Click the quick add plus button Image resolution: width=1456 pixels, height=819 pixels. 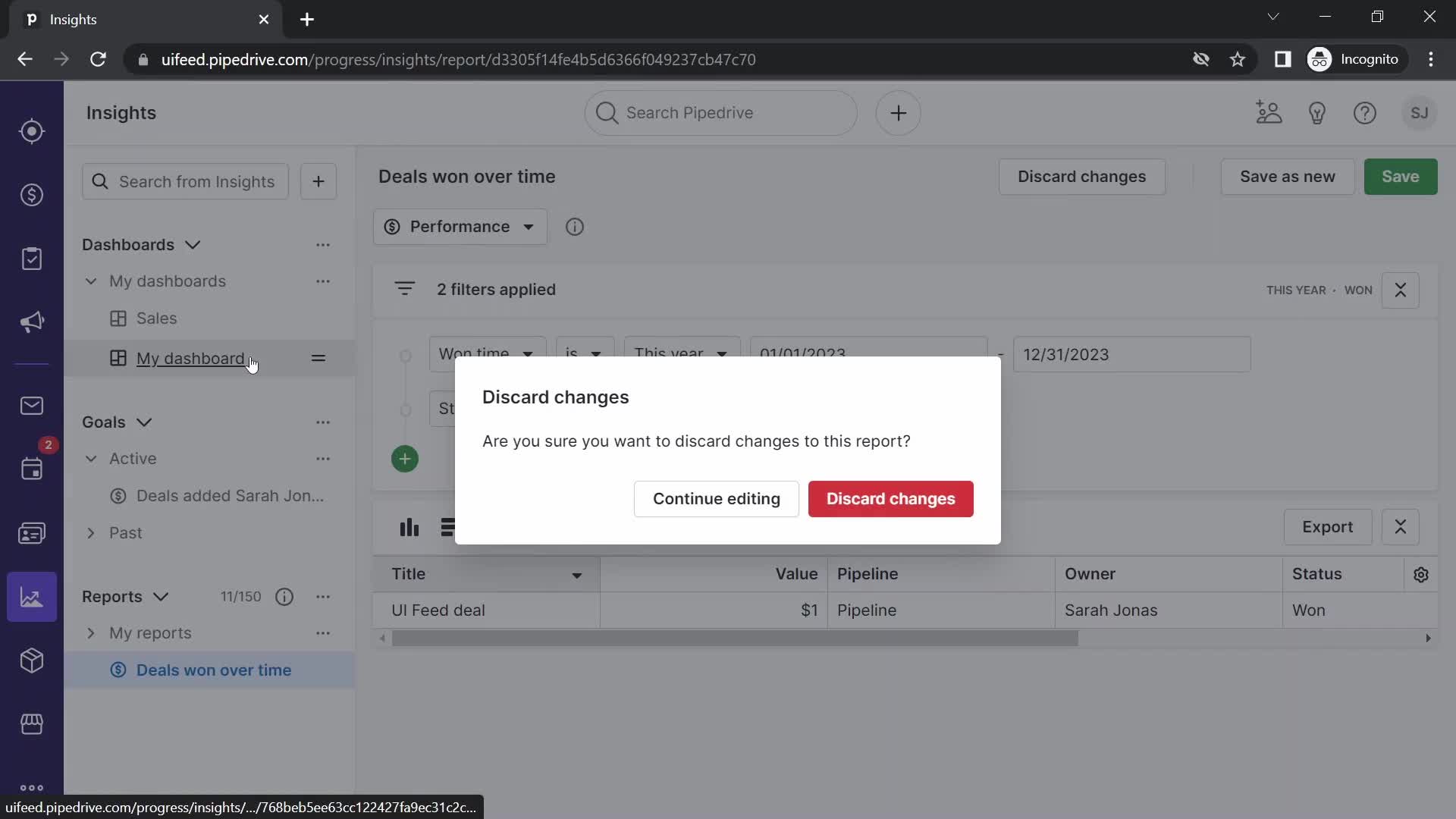[898, 113]
